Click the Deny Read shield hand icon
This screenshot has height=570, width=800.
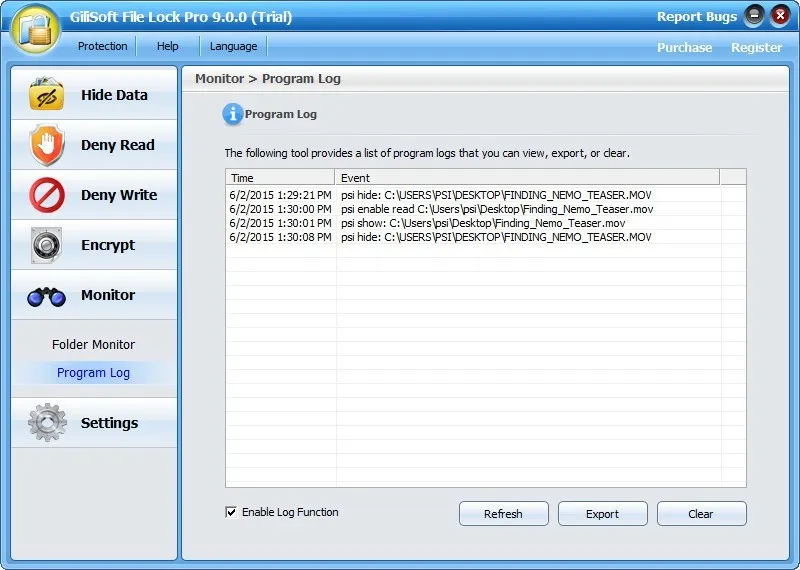[46, 145]
